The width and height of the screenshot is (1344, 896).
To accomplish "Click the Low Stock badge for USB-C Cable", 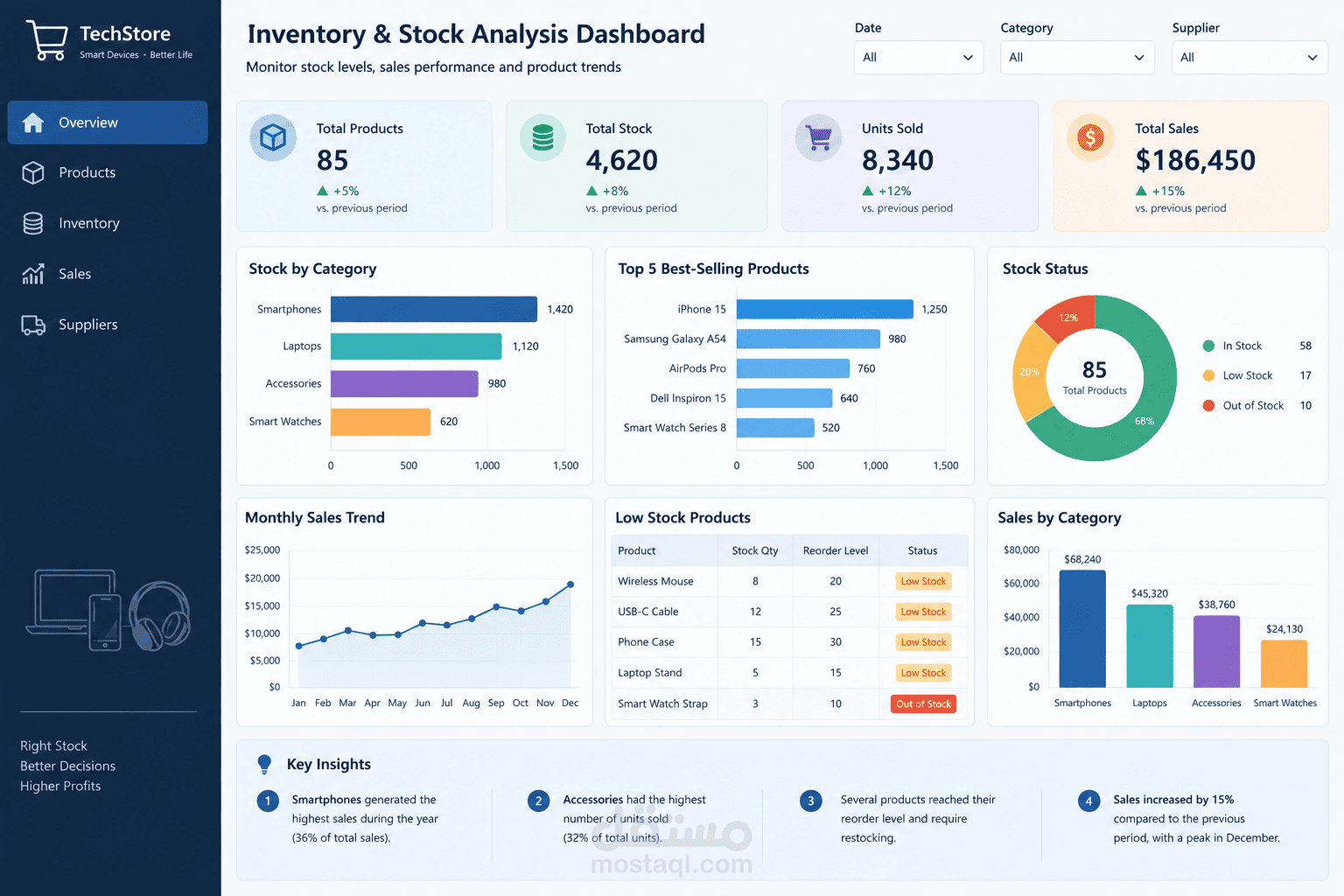I will click(x=923, y=612).
